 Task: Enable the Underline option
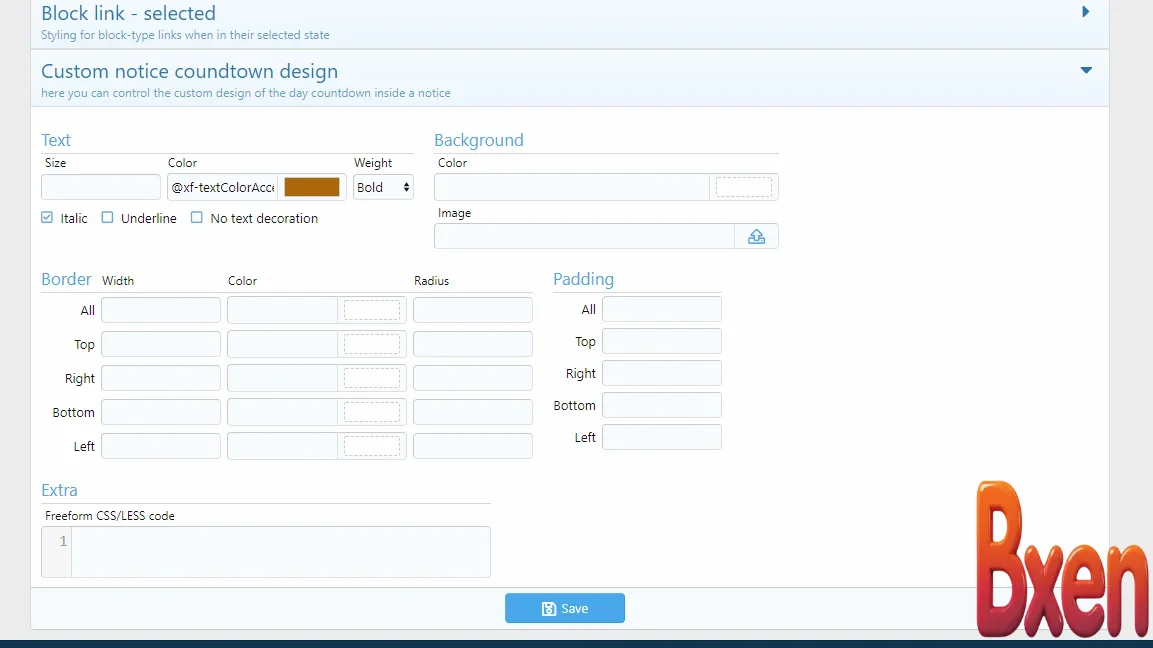107,217
